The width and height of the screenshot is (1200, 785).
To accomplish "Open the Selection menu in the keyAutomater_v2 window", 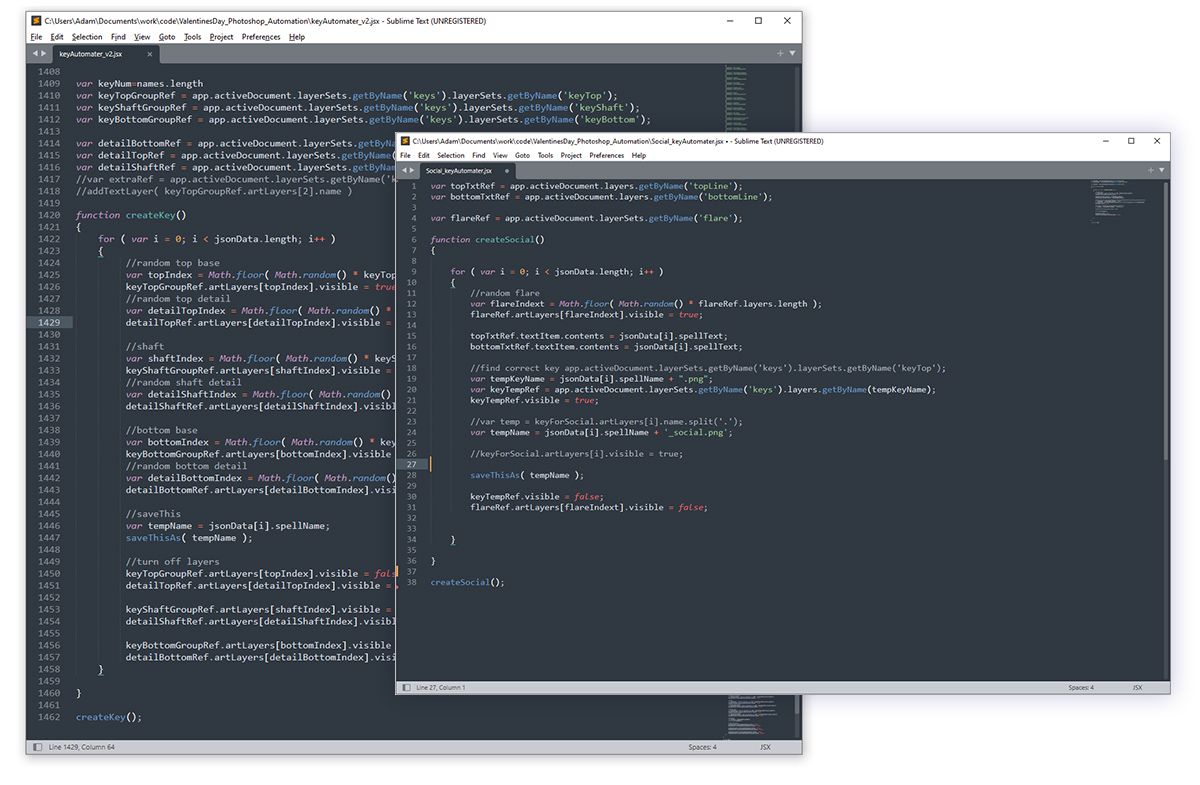I will click(x=87, y=37).
